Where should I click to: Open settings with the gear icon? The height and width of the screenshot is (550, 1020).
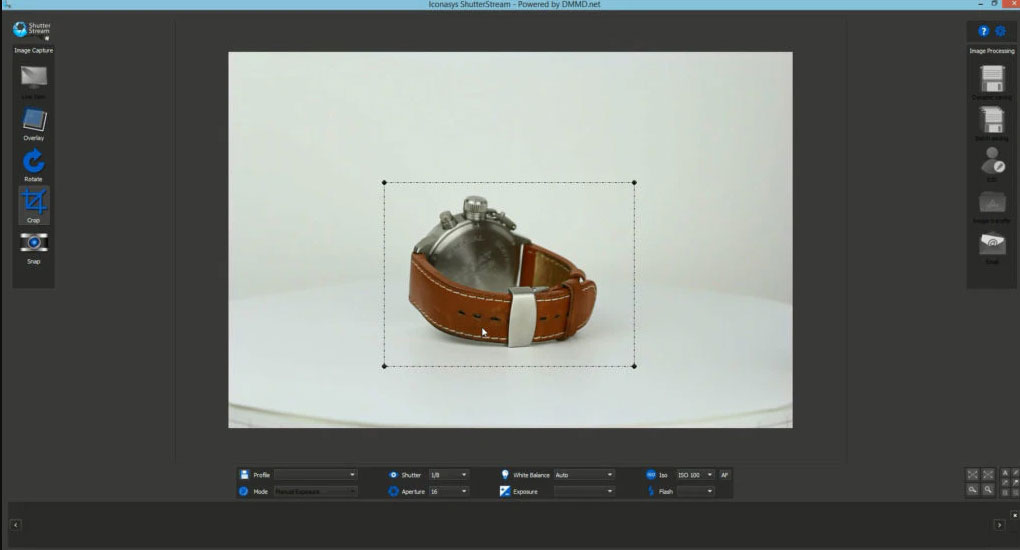[x=1000, y=31]
